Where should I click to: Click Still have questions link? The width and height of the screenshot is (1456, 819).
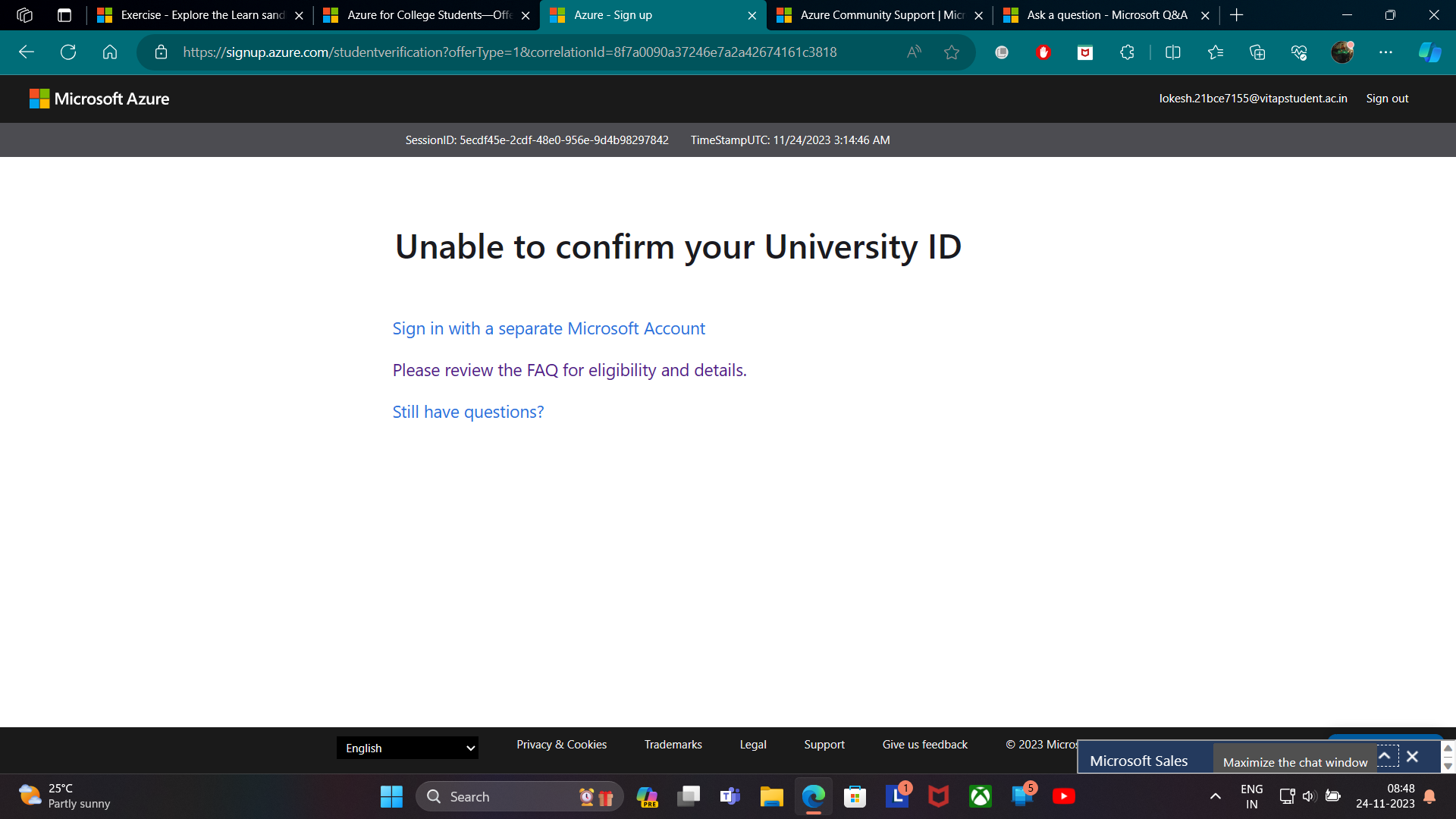click(x=468, y=412)
